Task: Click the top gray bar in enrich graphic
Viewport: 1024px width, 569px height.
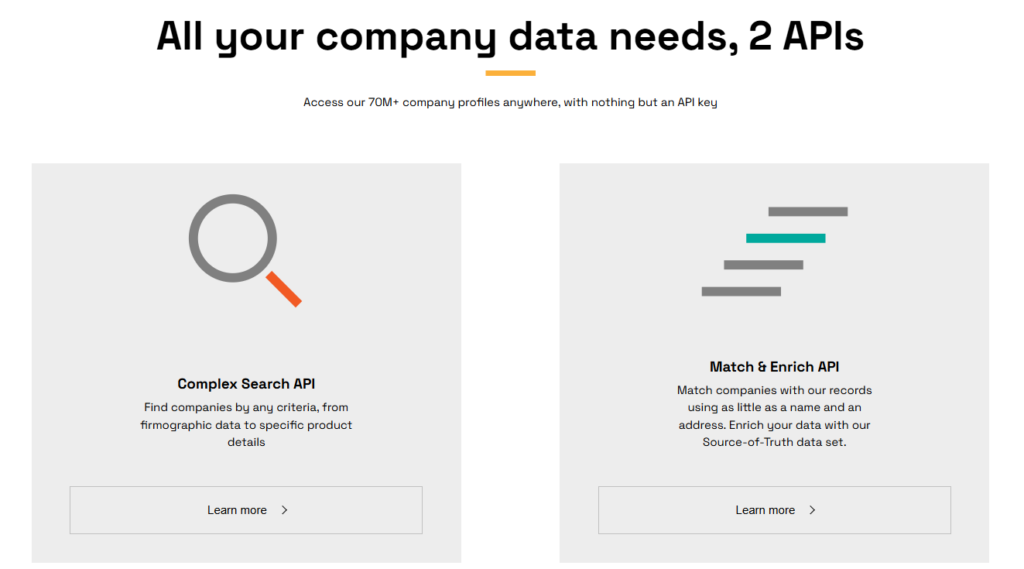Action: point(808,212)
